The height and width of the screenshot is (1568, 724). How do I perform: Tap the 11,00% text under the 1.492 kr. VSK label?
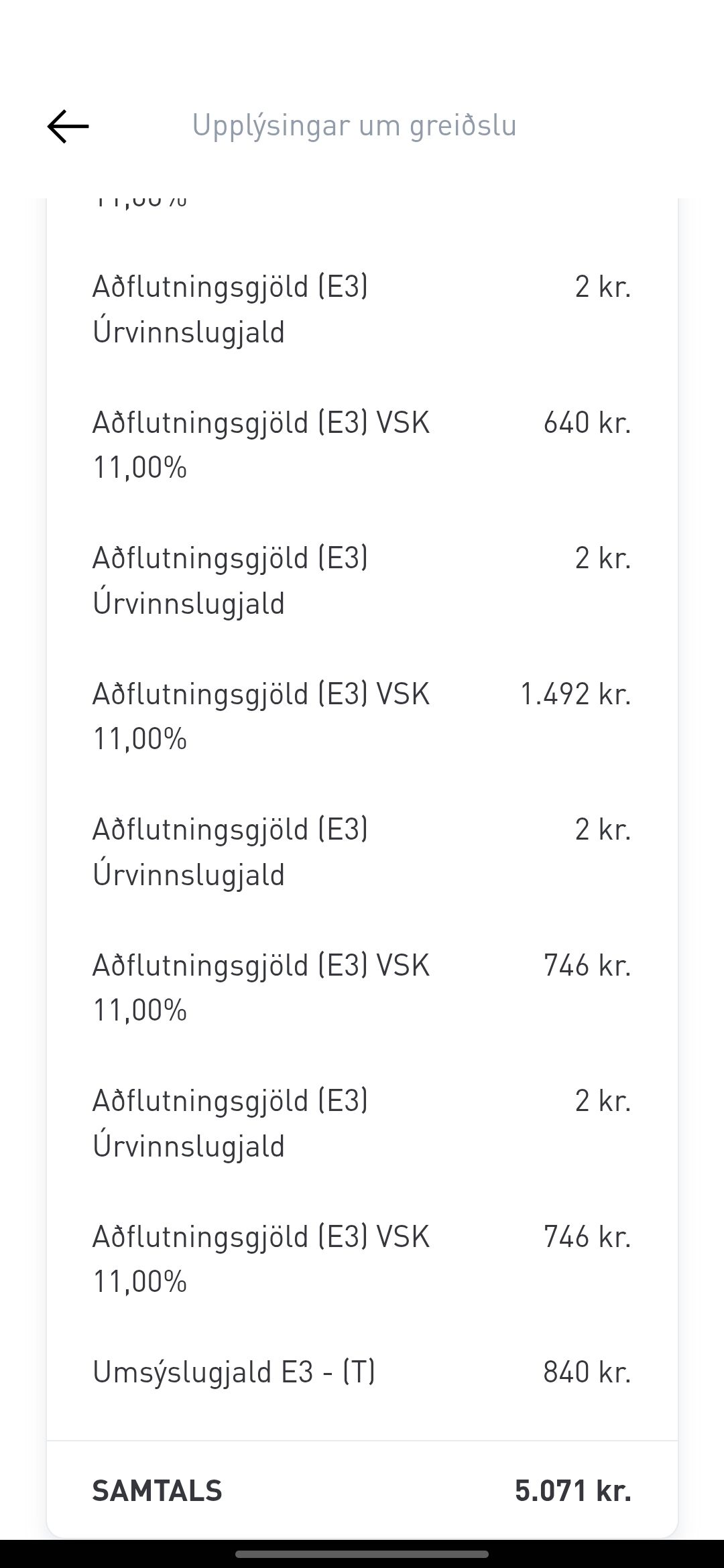(x=139, y=739)
